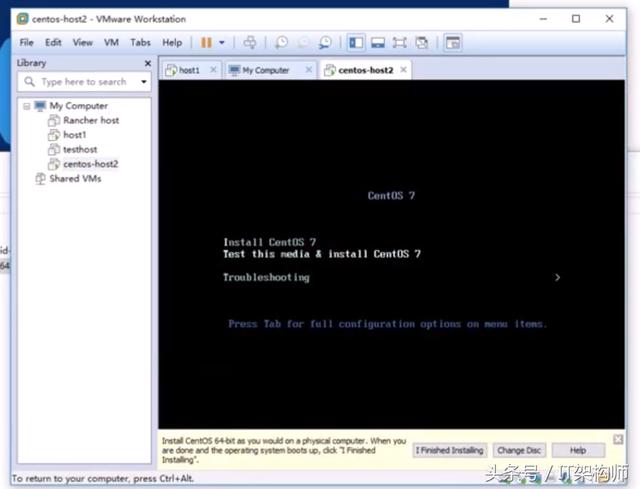Choose Install CentOS 7 boot entry

click(x=269, y=242)
